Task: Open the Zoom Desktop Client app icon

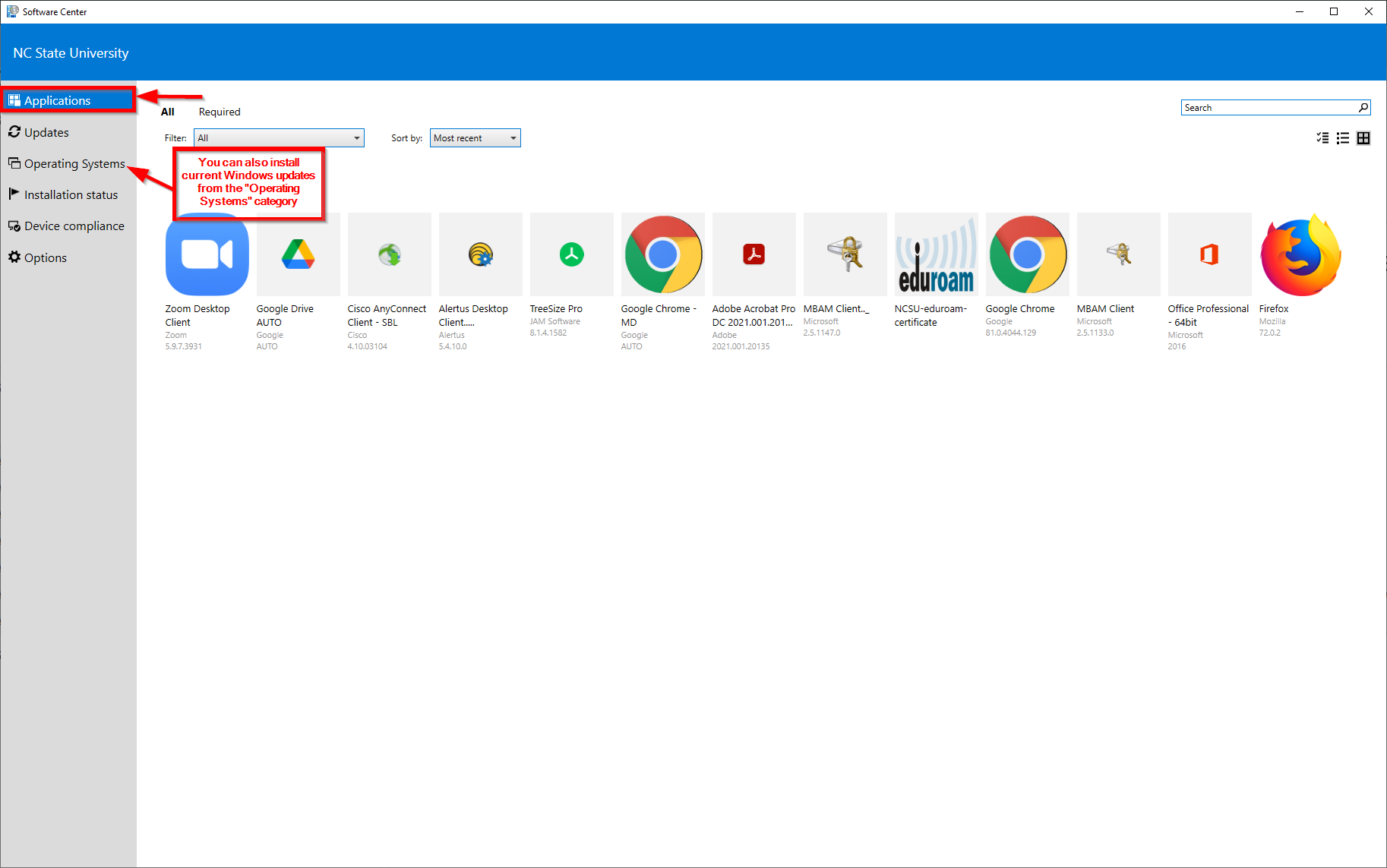Action: point(207,254)
